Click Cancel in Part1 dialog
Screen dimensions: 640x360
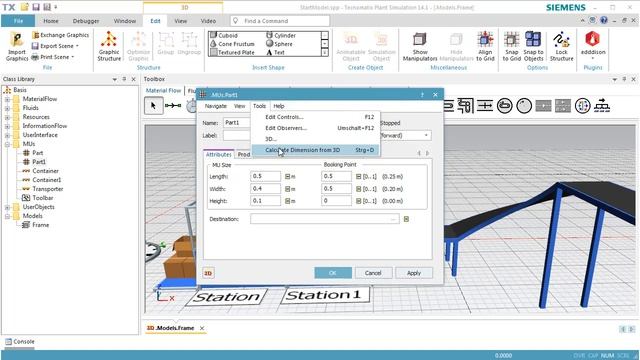[x=373, y=273]
